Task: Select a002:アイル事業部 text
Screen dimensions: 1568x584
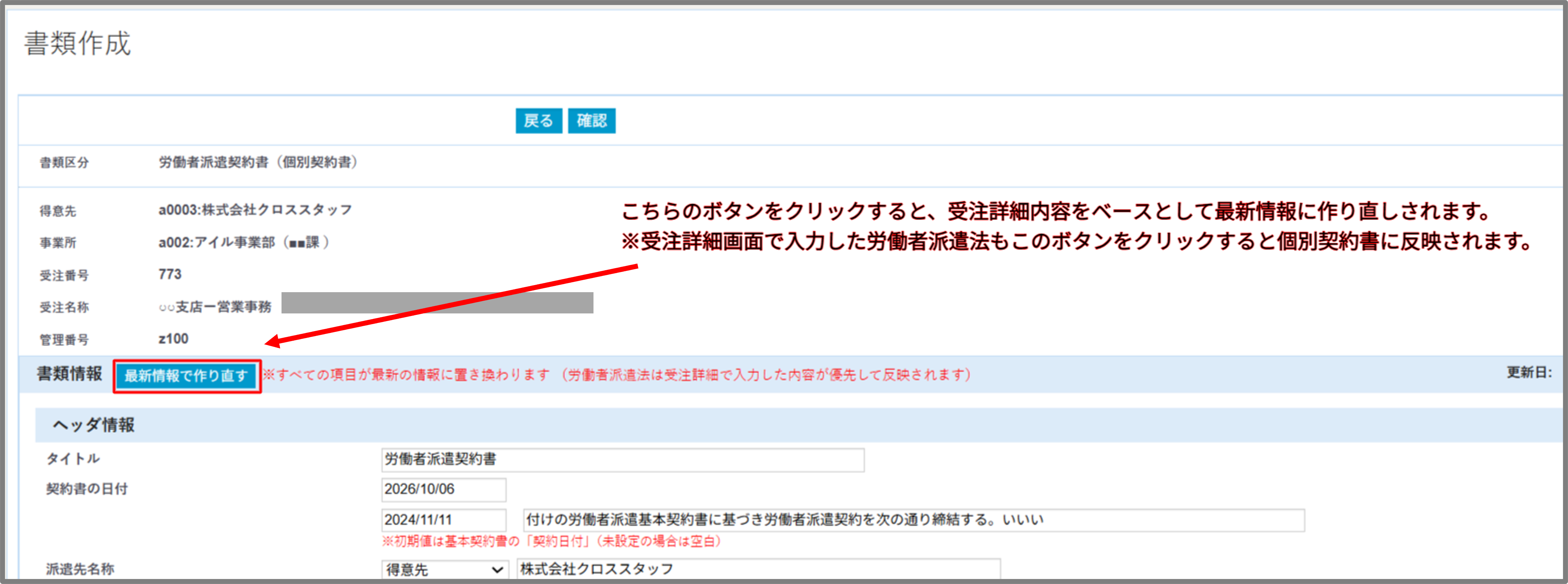Action: click(x=244, y=242)
